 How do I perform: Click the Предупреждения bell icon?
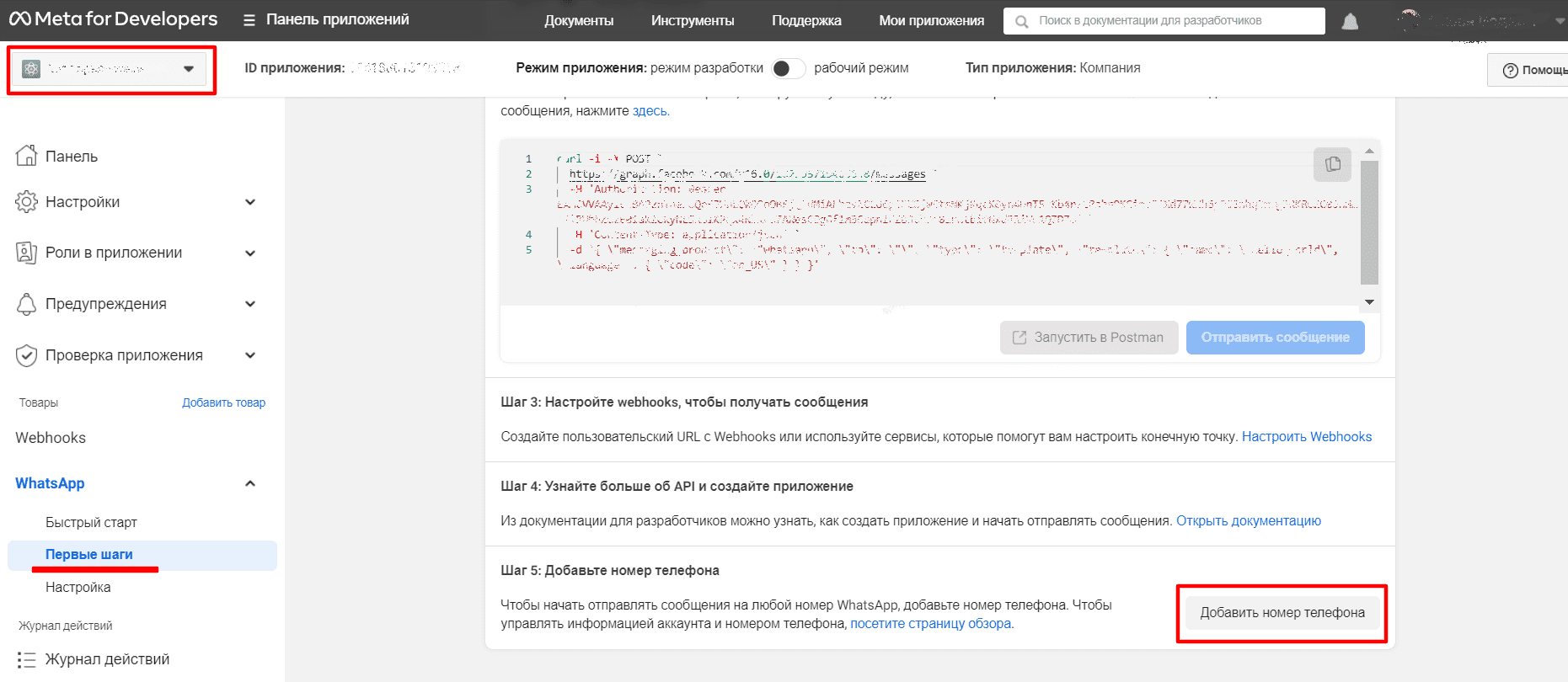pos(27,304)
